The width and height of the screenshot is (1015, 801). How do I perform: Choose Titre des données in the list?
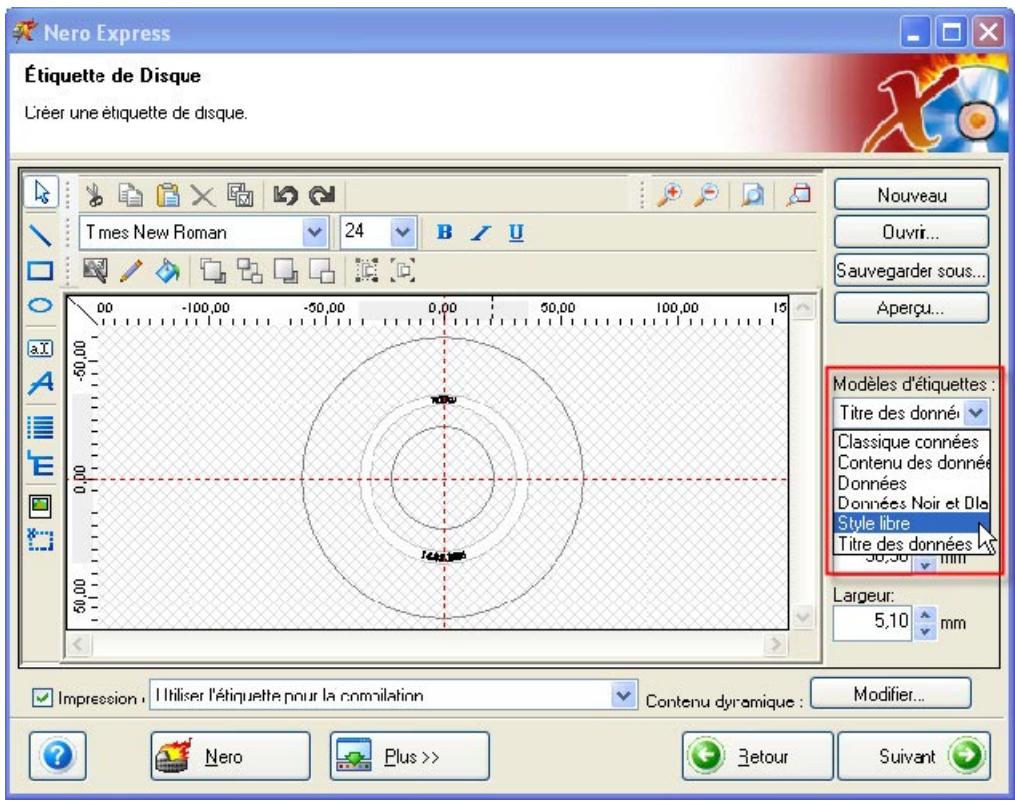pos(911,543)
